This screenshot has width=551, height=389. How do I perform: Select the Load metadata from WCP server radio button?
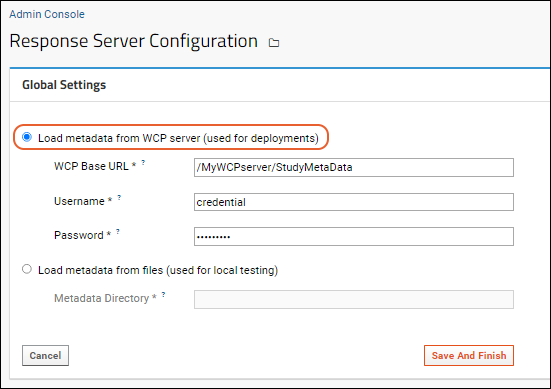(x=27, y=137)
